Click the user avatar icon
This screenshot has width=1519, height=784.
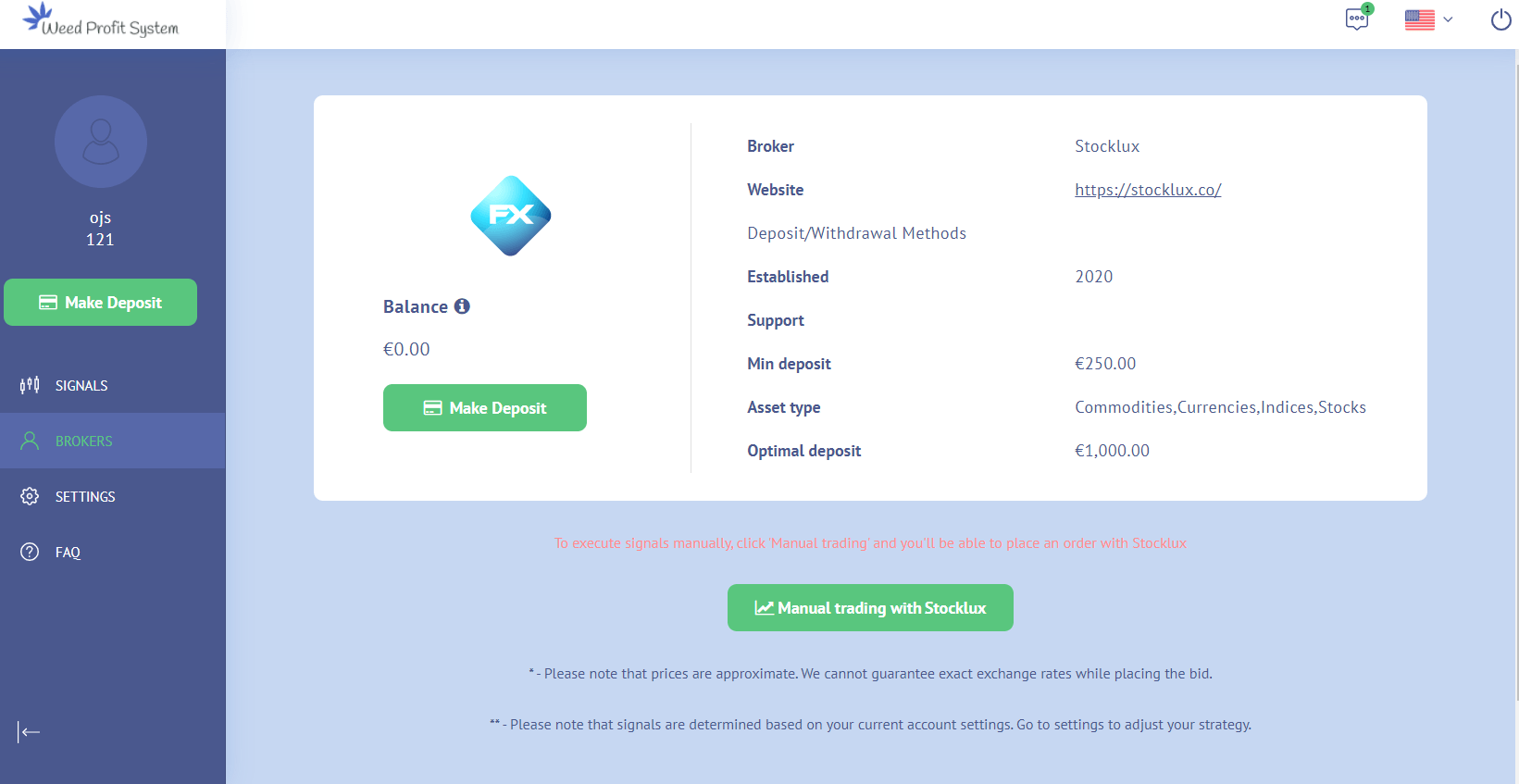[101, 142]
